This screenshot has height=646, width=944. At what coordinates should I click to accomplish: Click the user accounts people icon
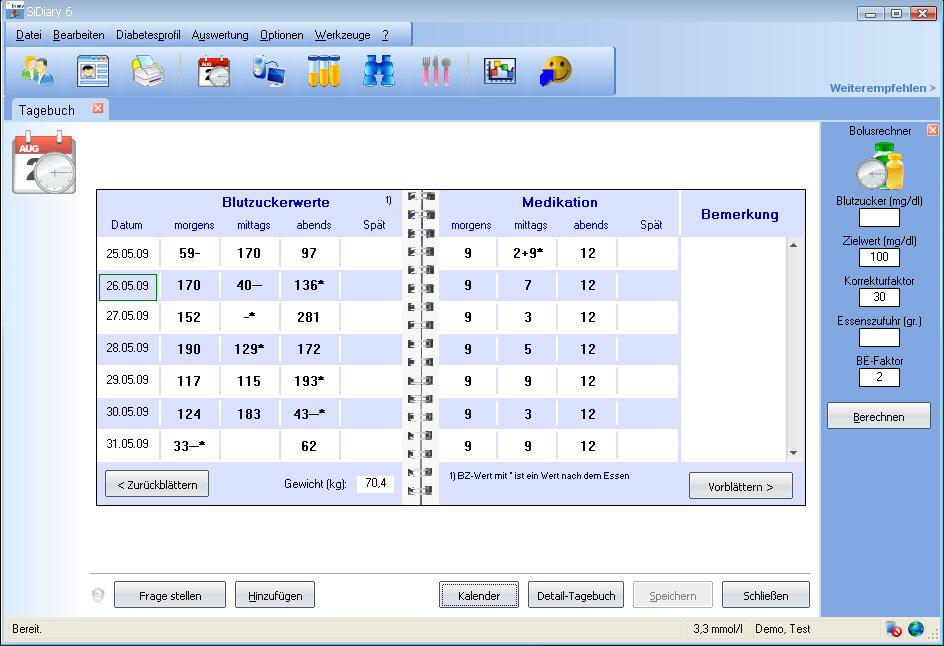tap(38, 71)
